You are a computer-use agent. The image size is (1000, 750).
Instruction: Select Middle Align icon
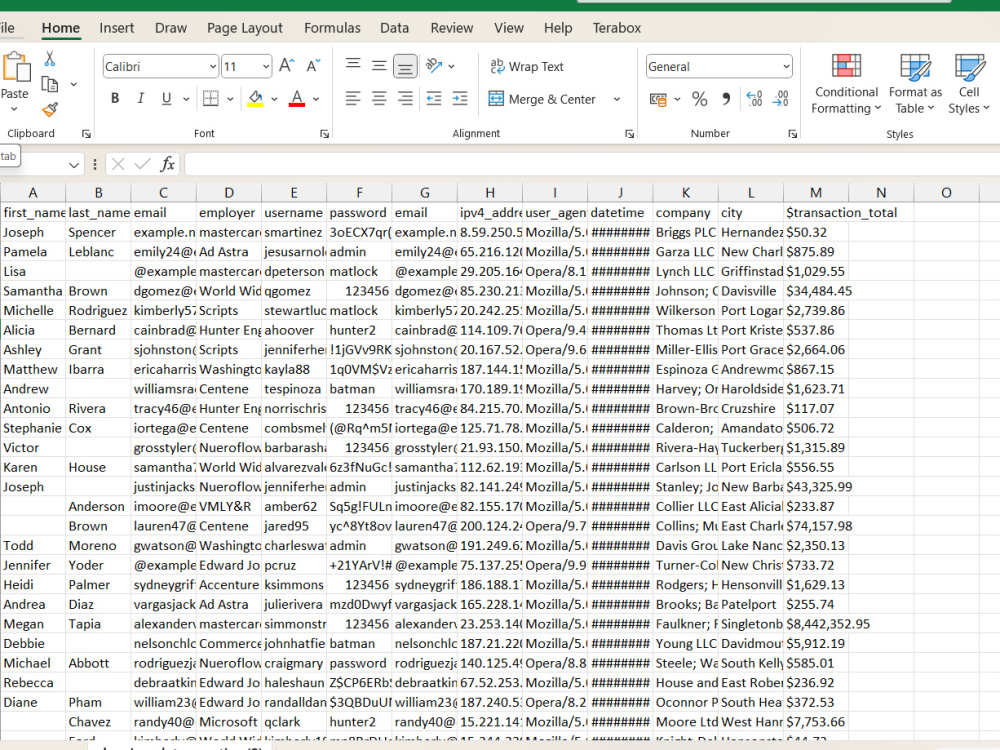pyautogui.click(x=379, y=66)
